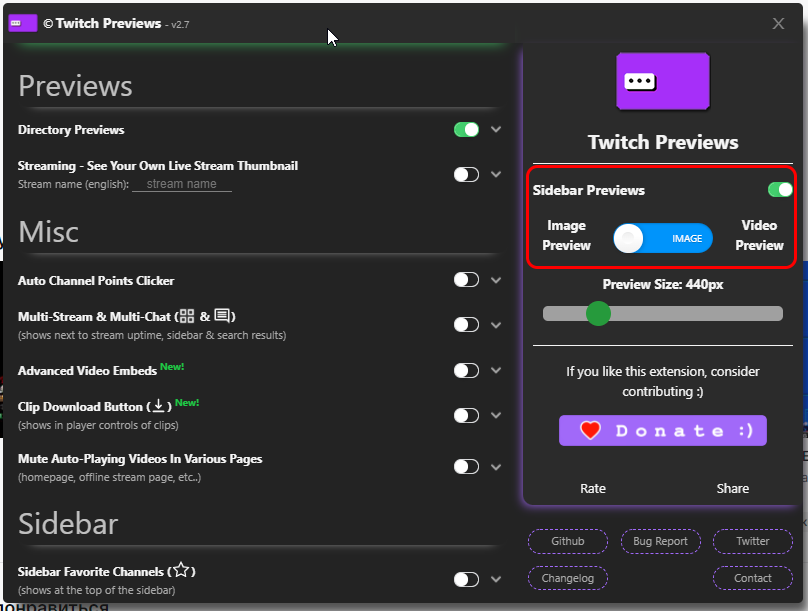Screen dimensions: 808x611
Task: Expand Sidebar Favorite Channels chevron
Action: click(496, 580)
